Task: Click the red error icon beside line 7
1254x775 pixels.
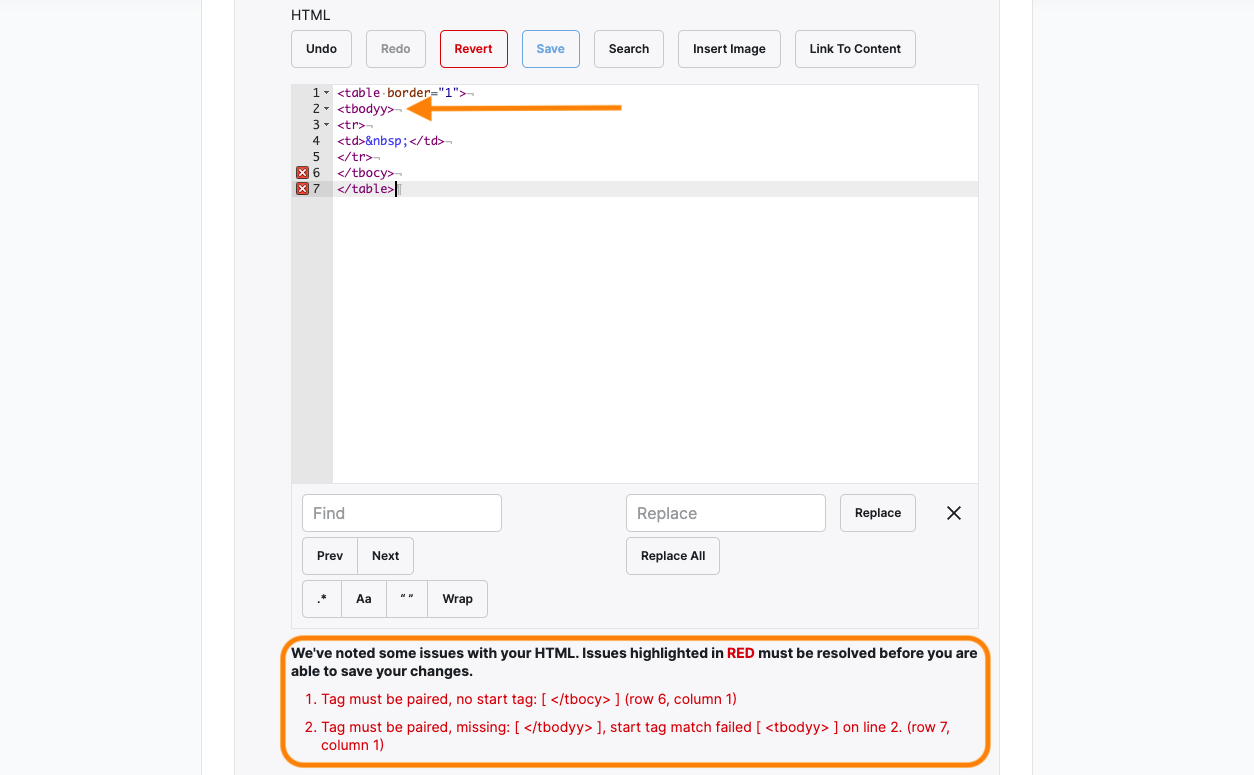Action: click(302, 188)
